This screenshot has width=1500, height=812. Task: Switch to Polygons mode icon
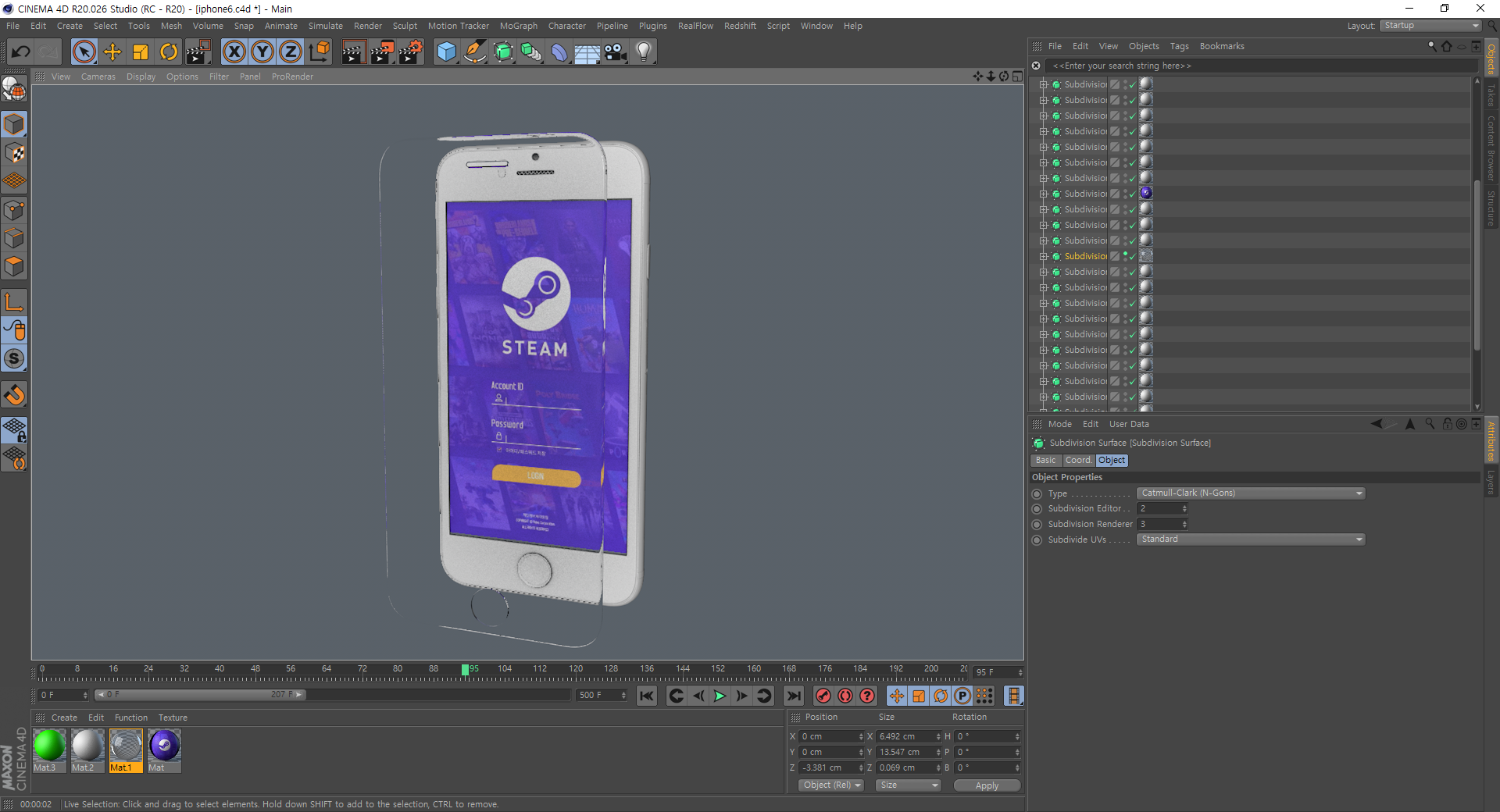pos(14,266)
